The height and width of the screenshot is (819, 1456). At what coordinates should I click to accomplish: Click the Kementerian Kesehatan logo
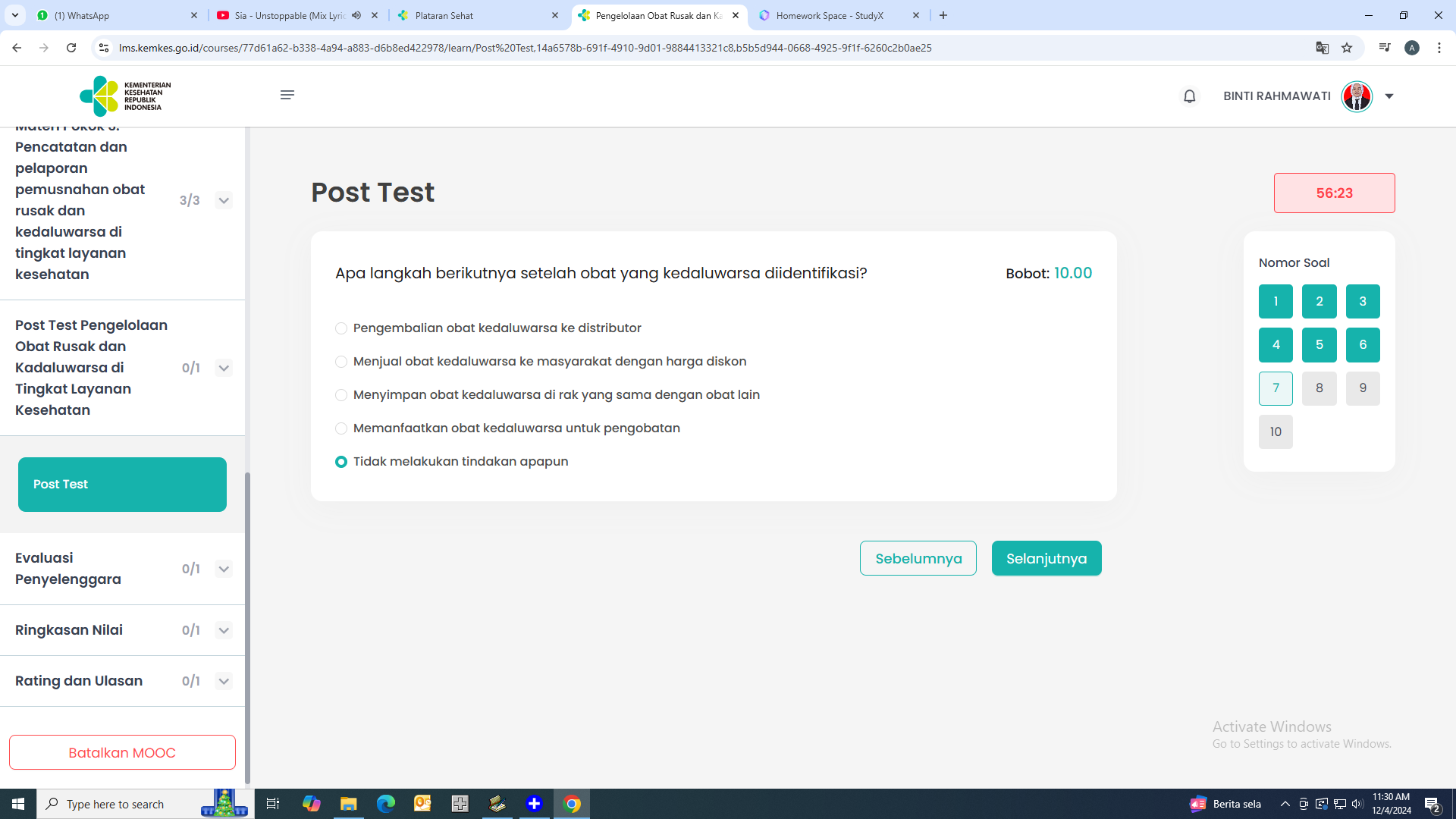[125, 96]
